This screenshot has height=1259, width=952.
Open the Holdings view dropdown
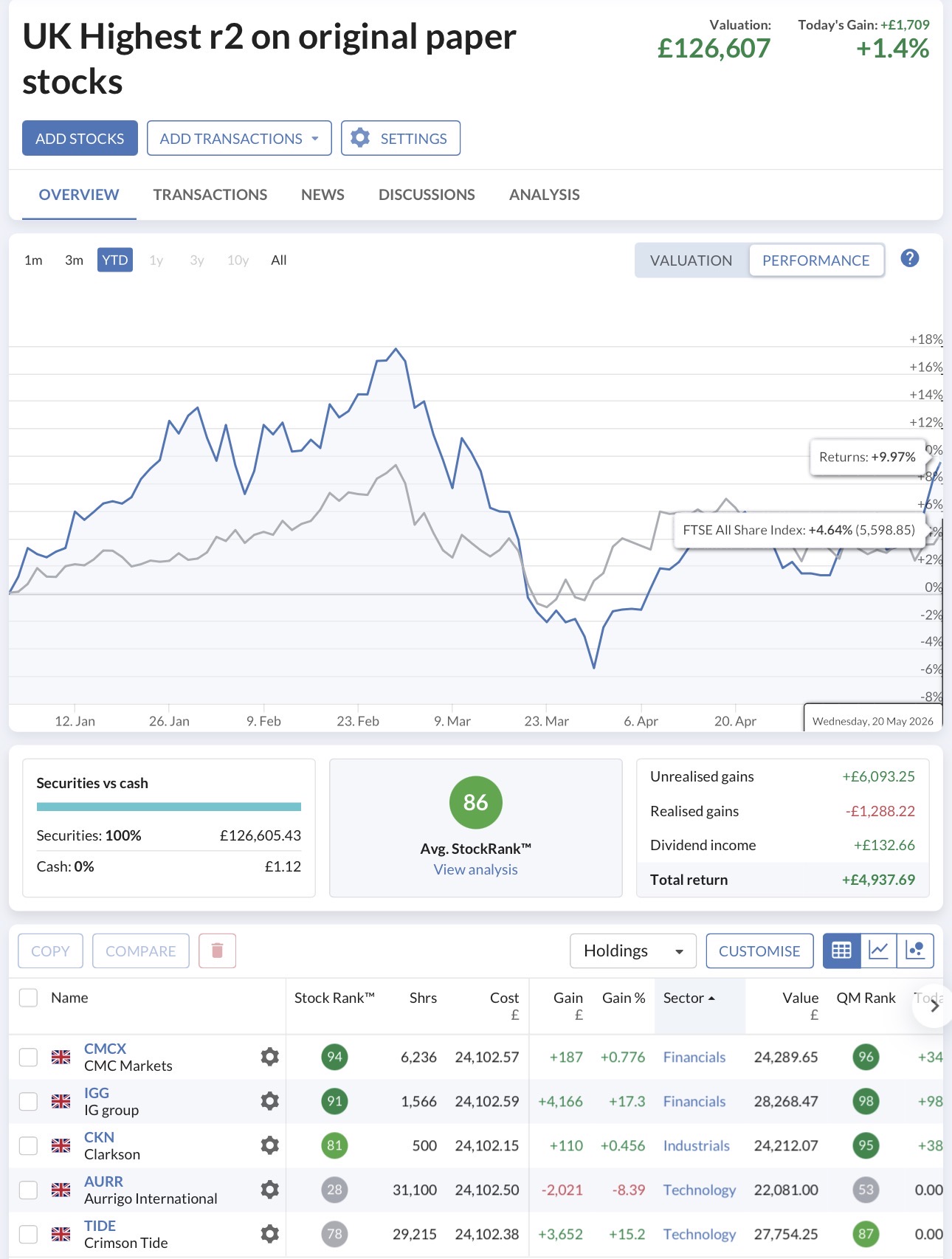(633, 951)
